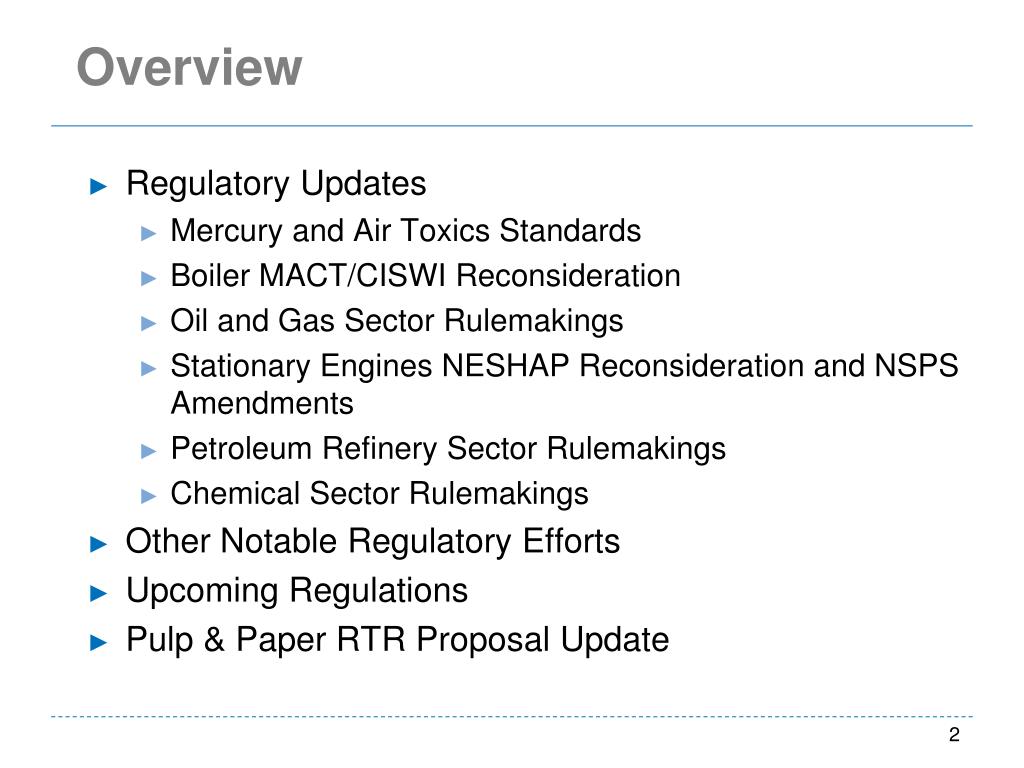Select the Oil and Gas Sector Rulemakings item

[x=396, y=321]
